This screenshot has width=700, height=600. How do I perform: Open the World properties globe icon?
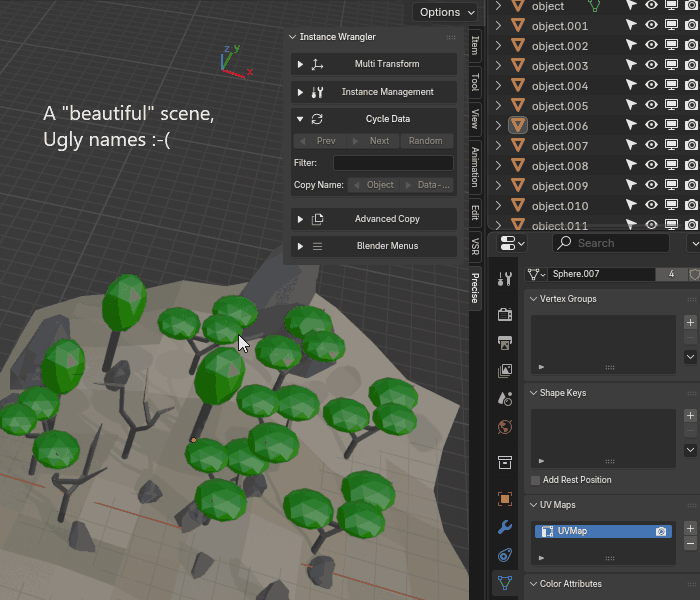click(505, 427)
